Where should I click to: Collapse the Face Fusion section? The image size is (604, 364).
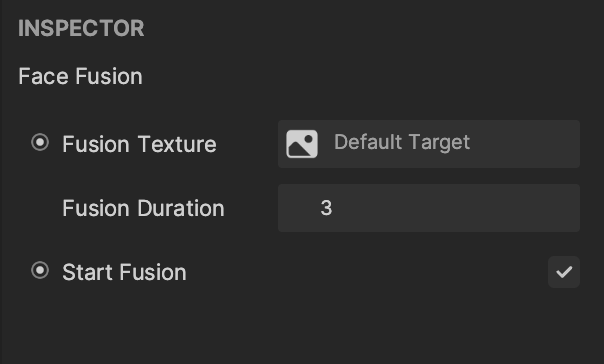[x=81, y=76]
